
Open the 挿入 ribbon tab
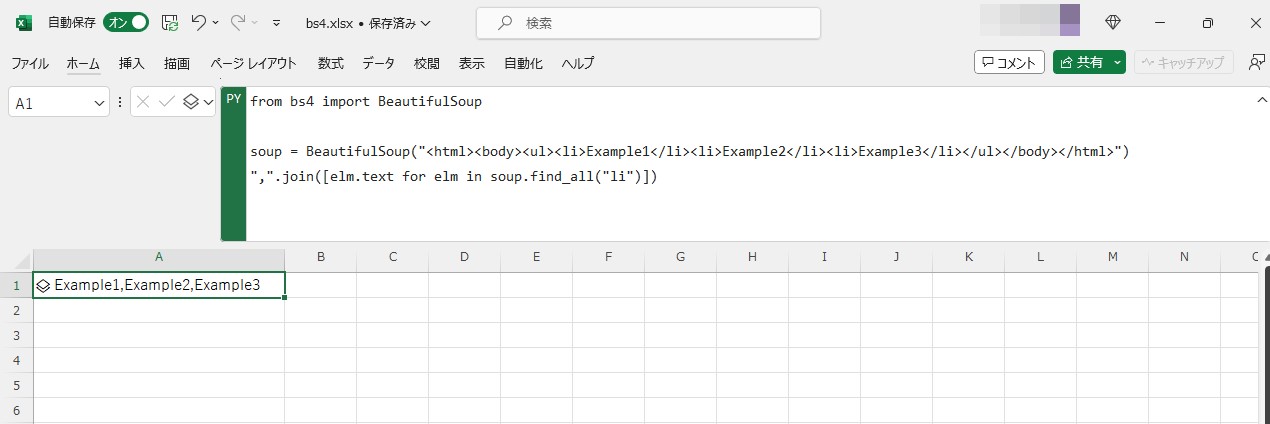tap(132, 63)
